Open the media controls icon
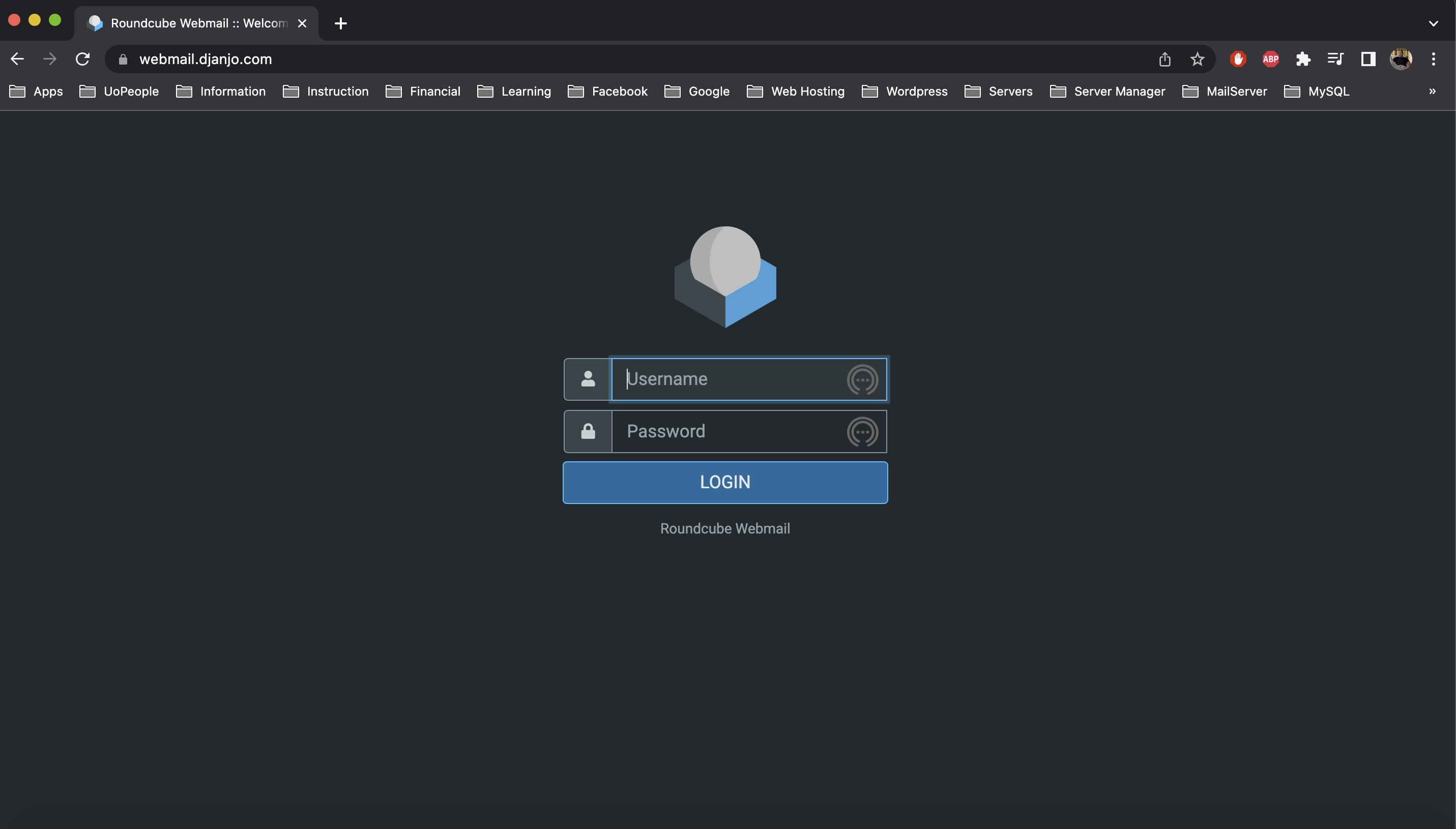Viewport: 1456px width, 829px height. click(x=1335, y=58)
